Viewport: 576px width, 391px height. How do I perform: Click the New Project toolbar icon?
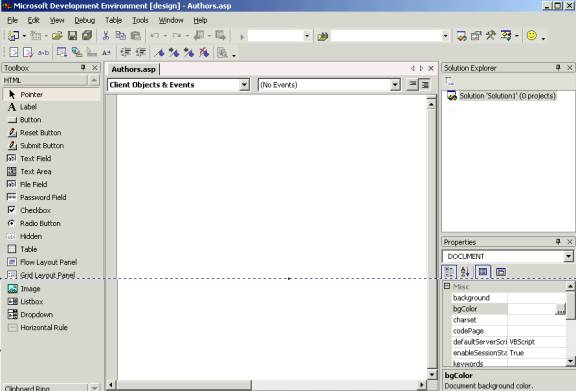14,36
